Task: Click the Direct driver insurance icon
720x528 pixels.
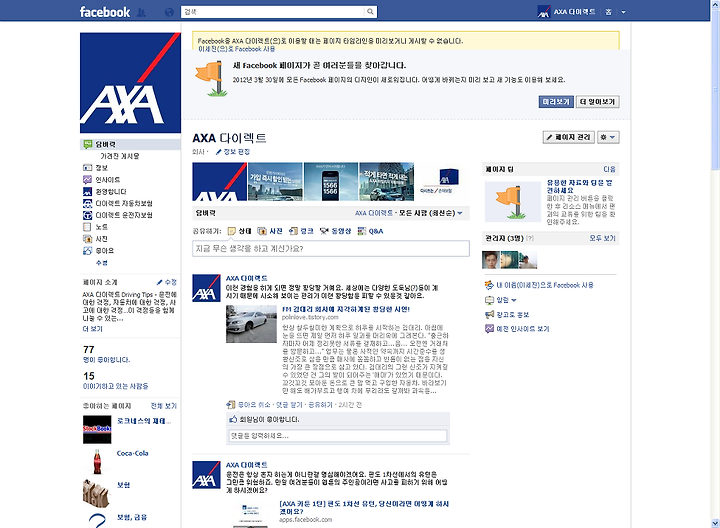Action: coord(87,215)
